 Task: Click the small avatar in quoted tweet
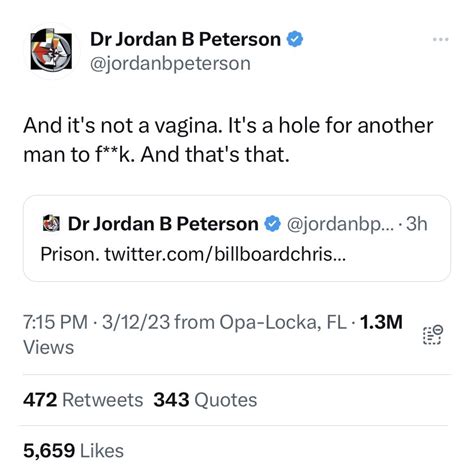point(51,223)
